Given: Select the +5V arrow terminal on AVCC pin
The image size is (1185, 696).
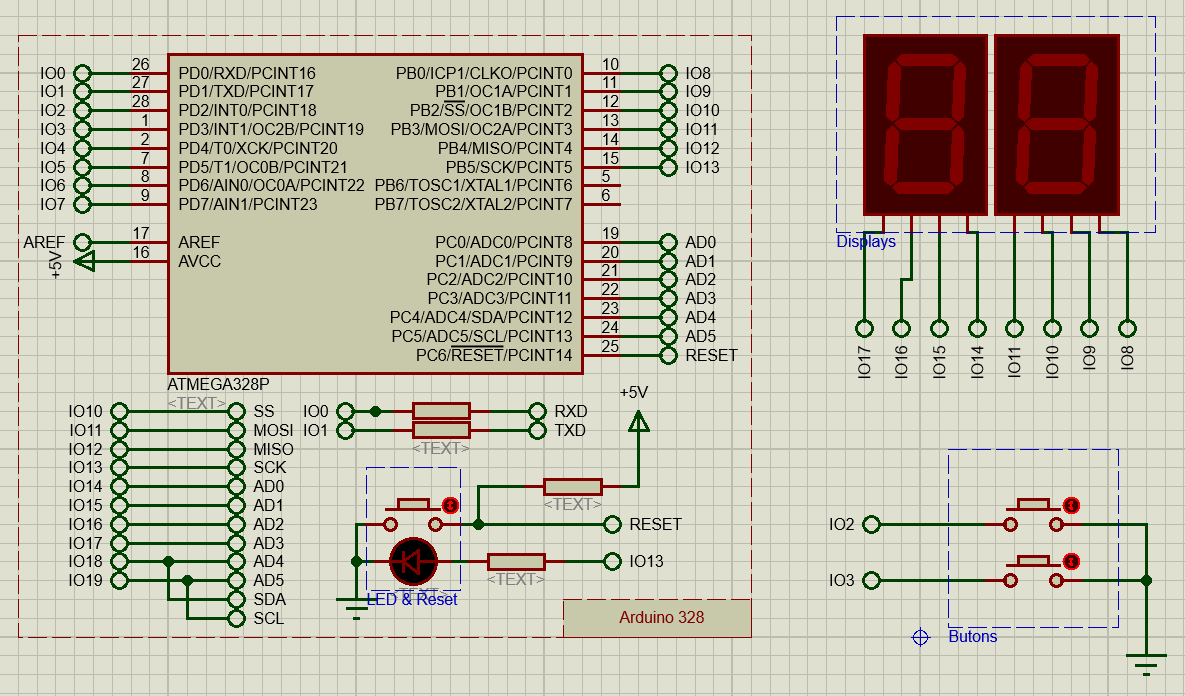Looking at the screenshot, I should pyautogui.click(x=84, y=261).
